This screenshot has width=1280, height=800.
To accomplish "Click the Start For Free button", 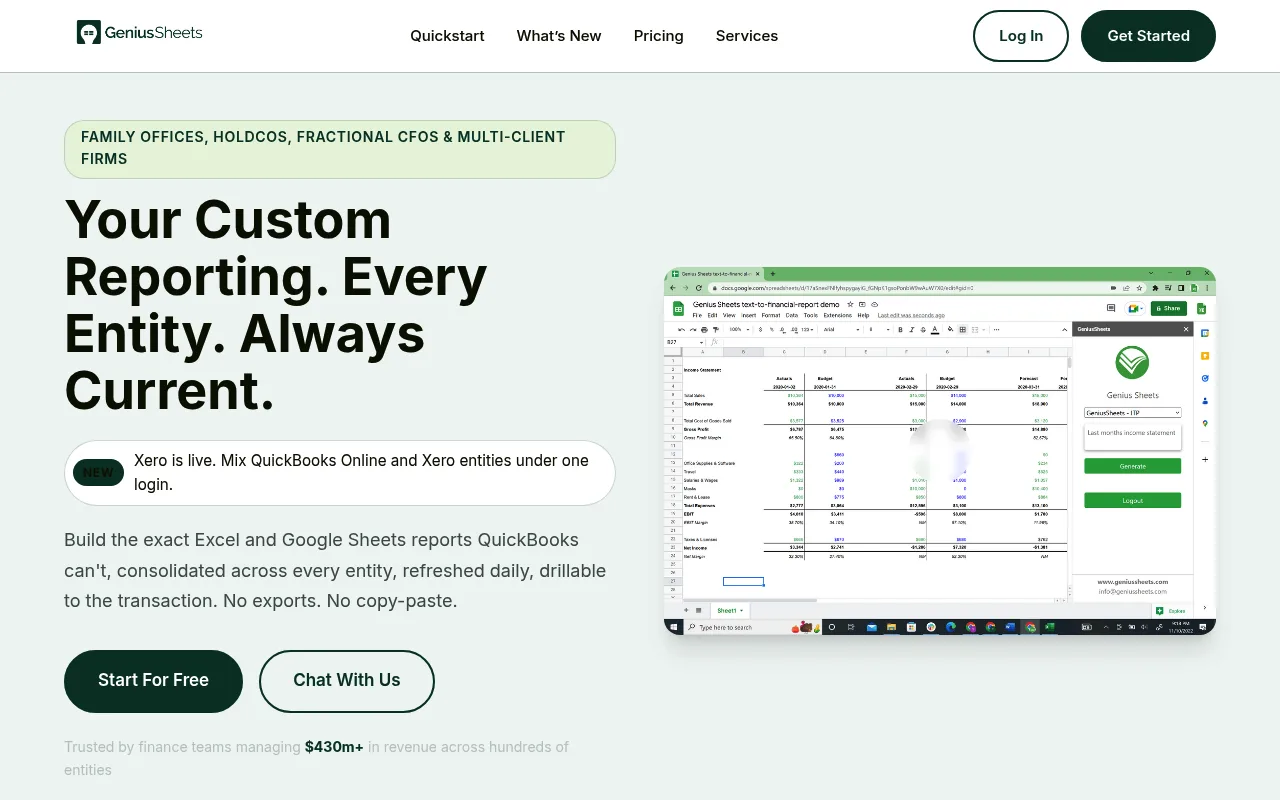I will pyautogui.click(x=153, y=681).
